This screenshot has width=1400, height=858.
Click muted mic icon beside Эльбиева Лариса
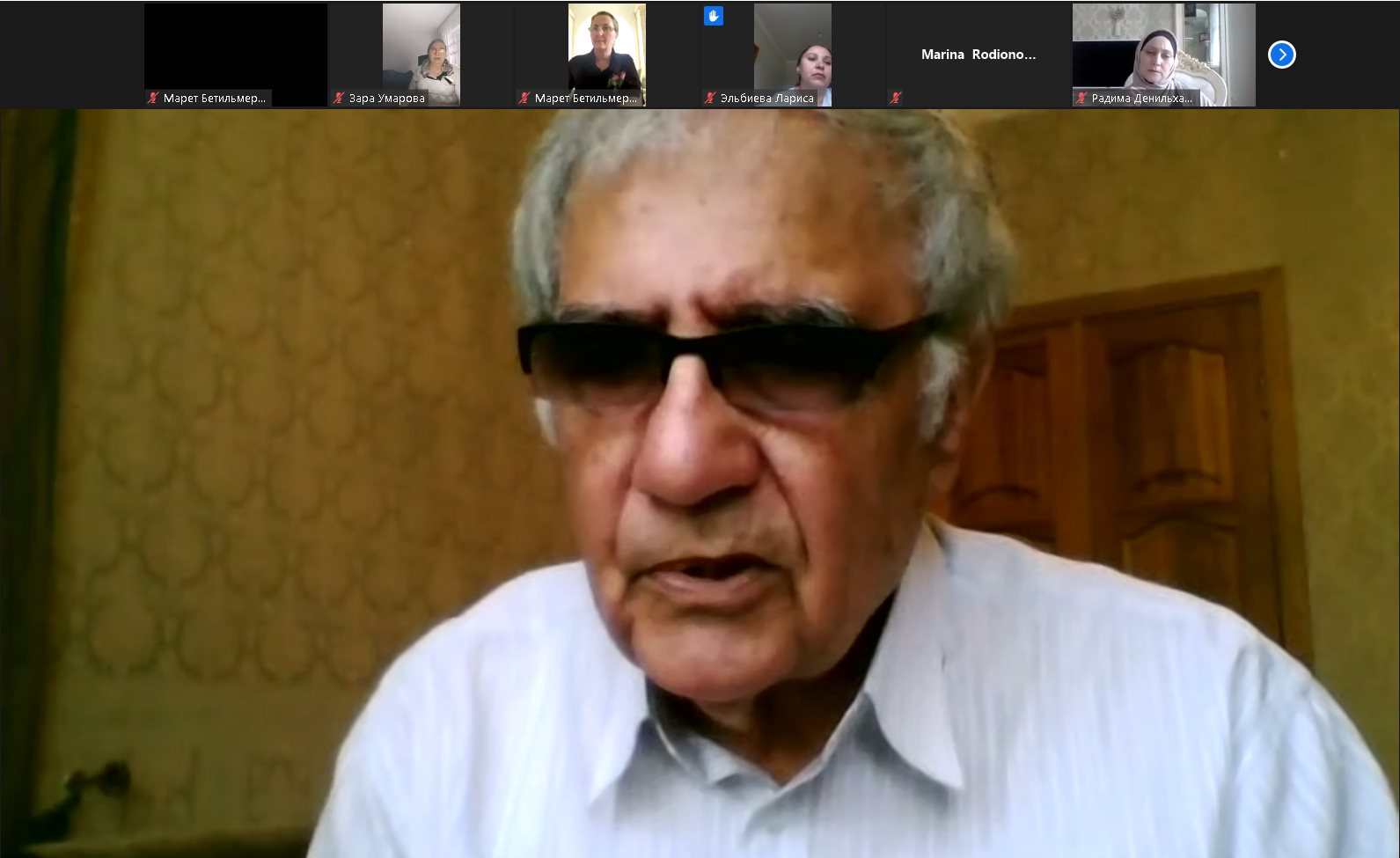[x=710, y=98]
